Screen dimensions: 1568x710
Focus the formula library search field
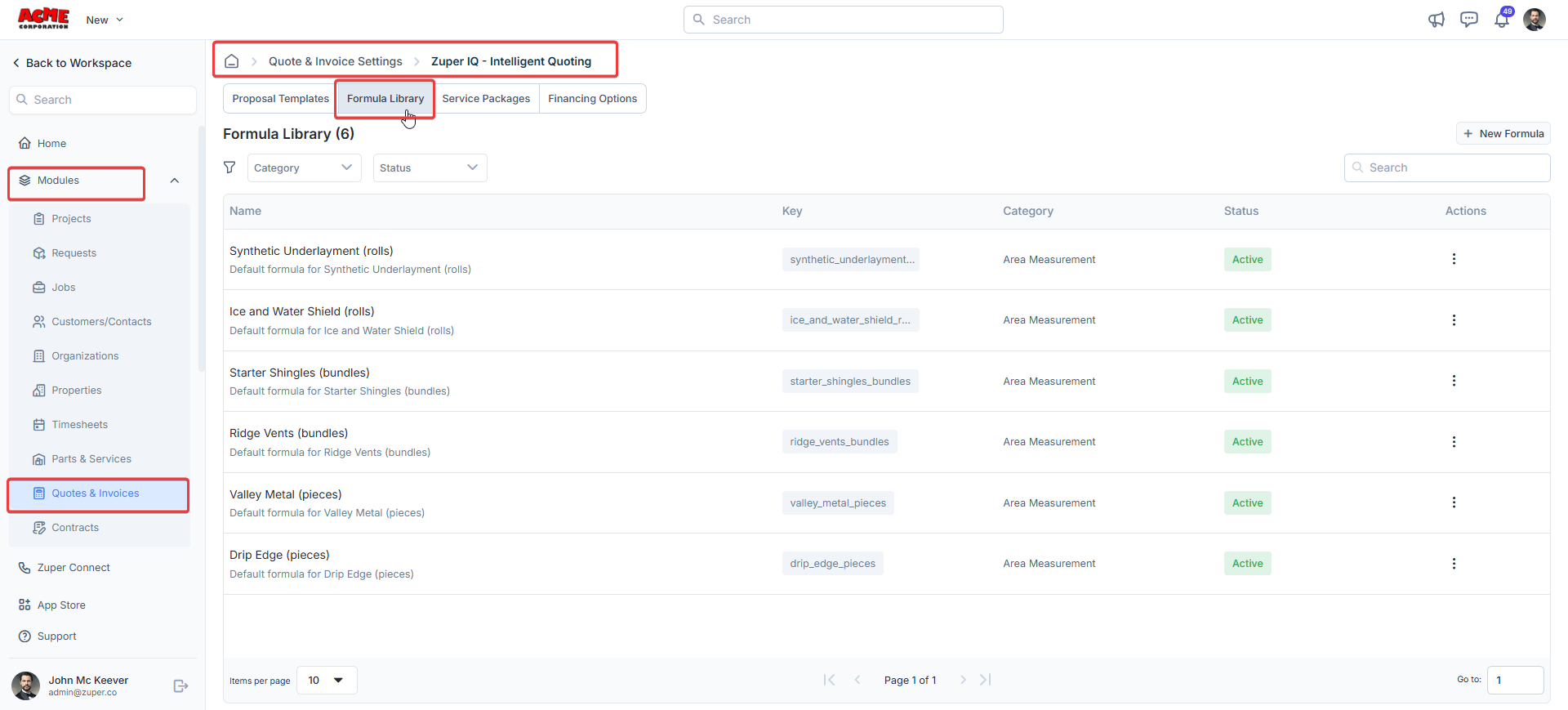coord(1447,167)
